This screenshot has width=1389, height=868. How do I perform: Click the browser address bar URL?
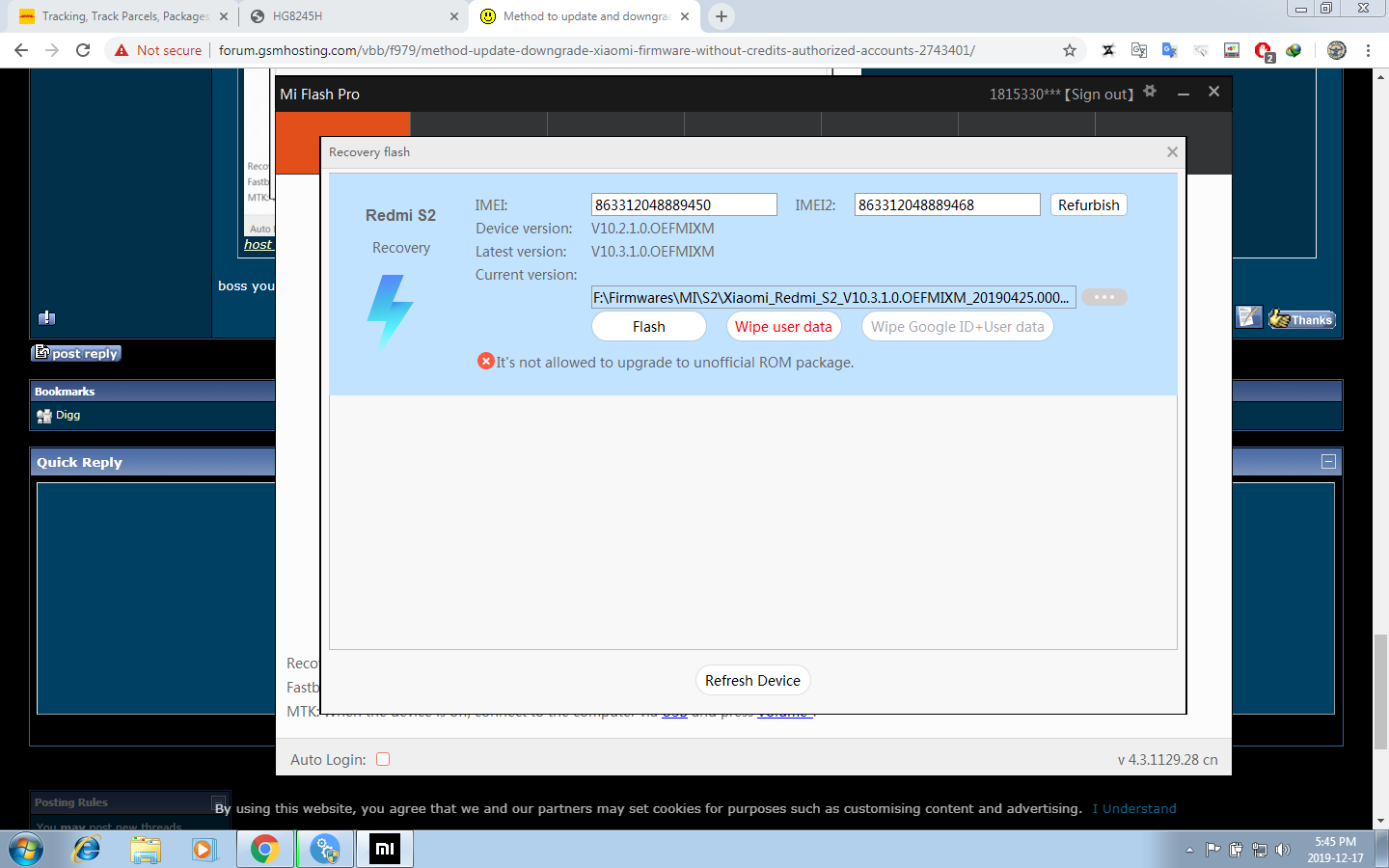pyautogui.click(x=596, y=50)
